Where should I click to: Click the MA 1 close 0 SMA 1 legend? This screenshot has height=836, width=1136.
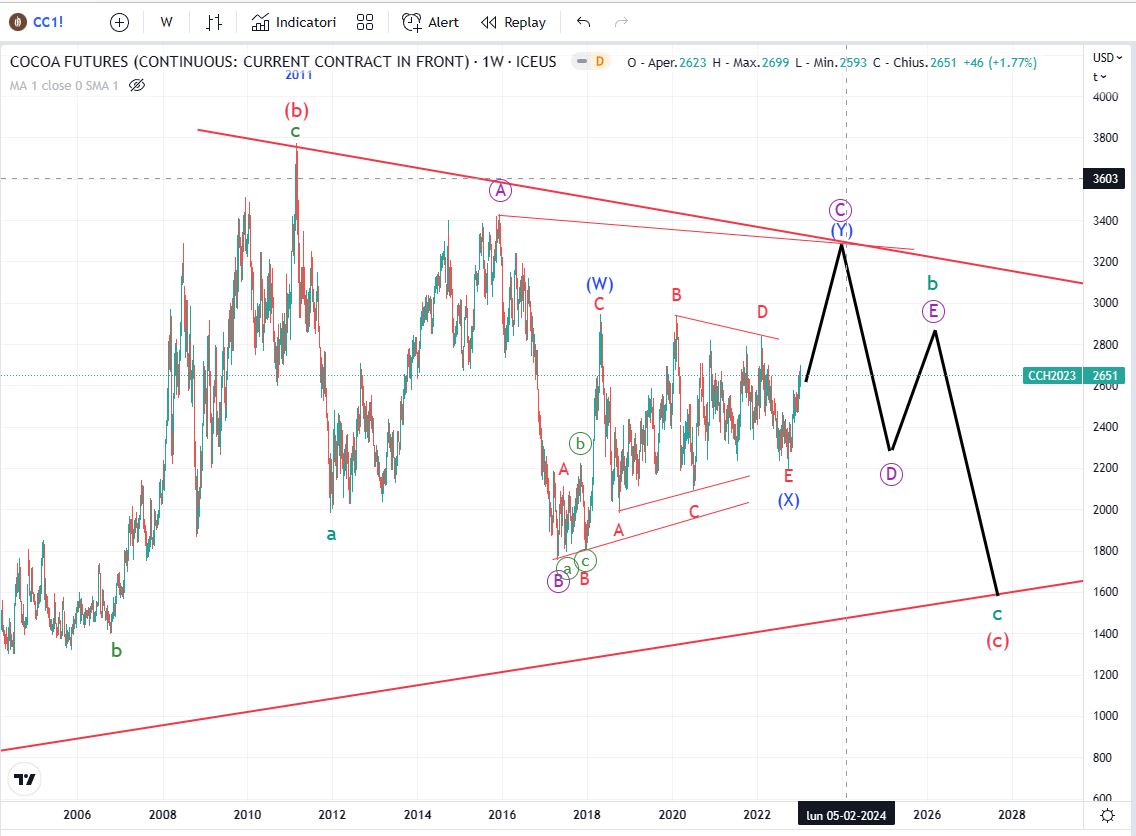tap(64, 85)
